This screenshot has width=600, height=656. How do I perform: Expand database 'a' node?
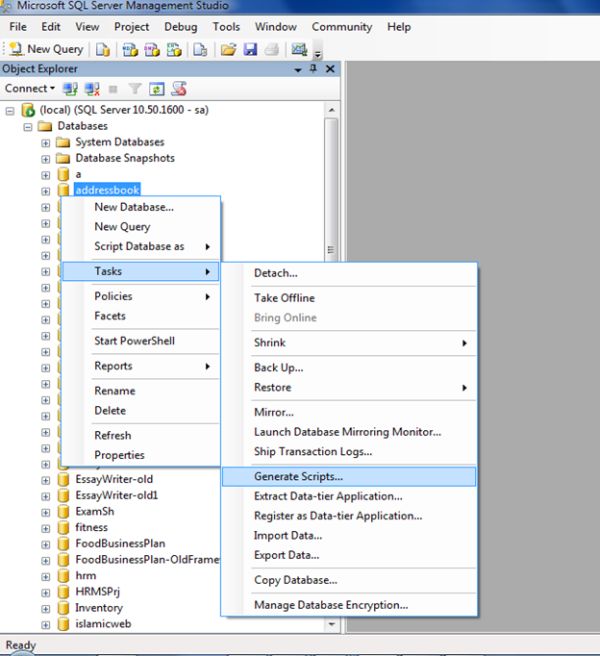pos(46,175)
